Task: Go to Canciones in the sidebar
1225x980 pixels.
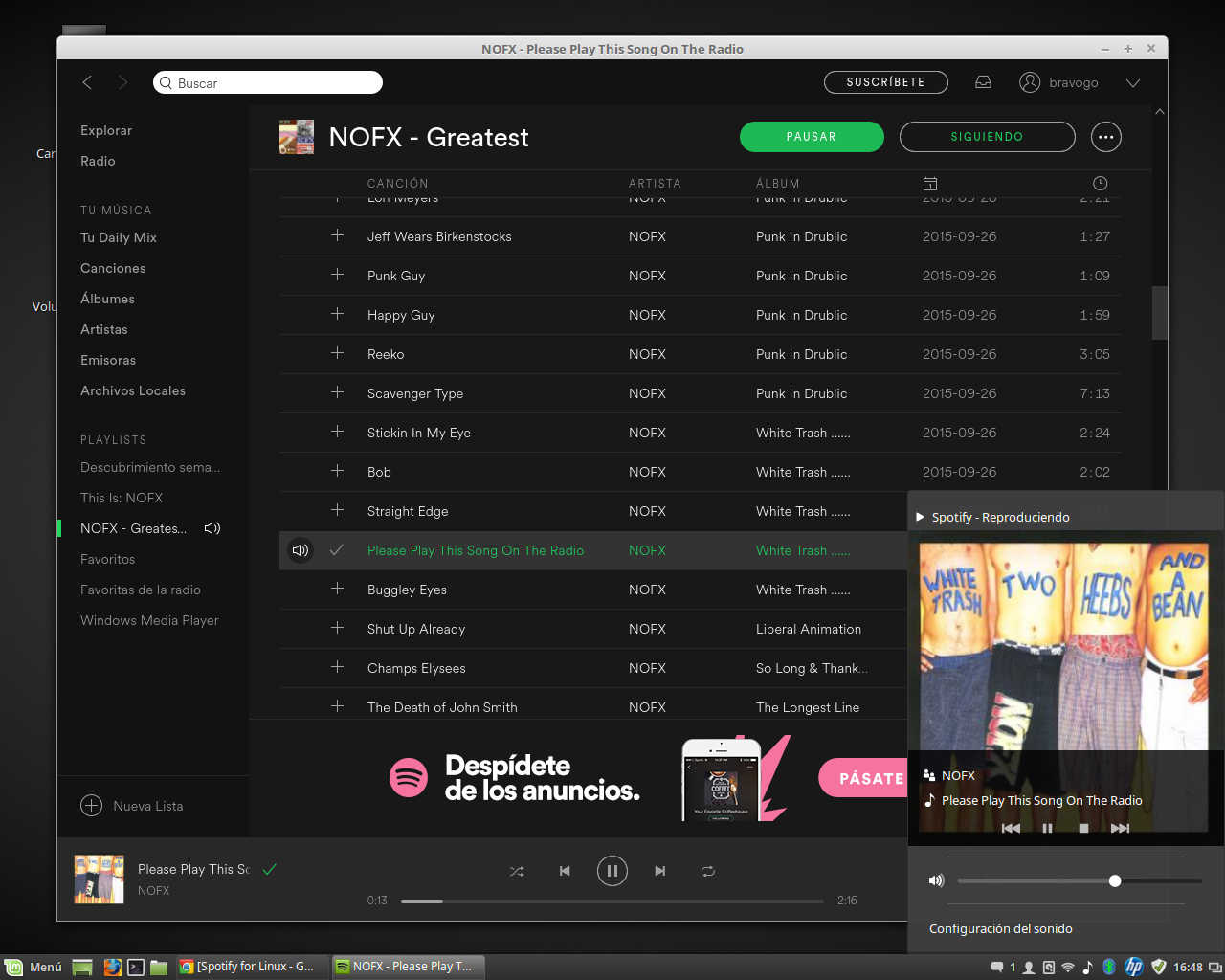Action: click(113, 268)
